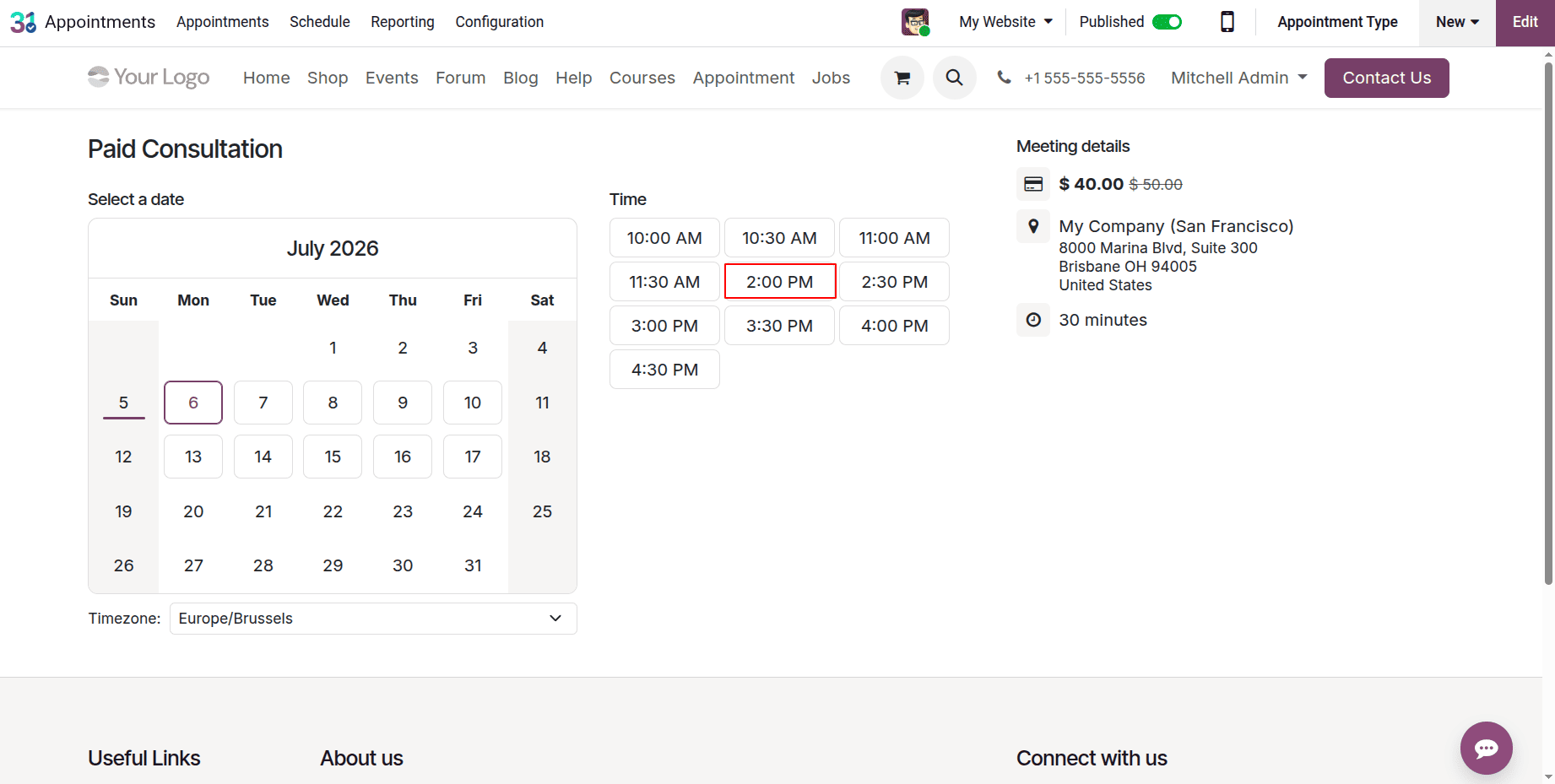Open the Blog page link
The image size is (1555, 784).
pos(521,78)
